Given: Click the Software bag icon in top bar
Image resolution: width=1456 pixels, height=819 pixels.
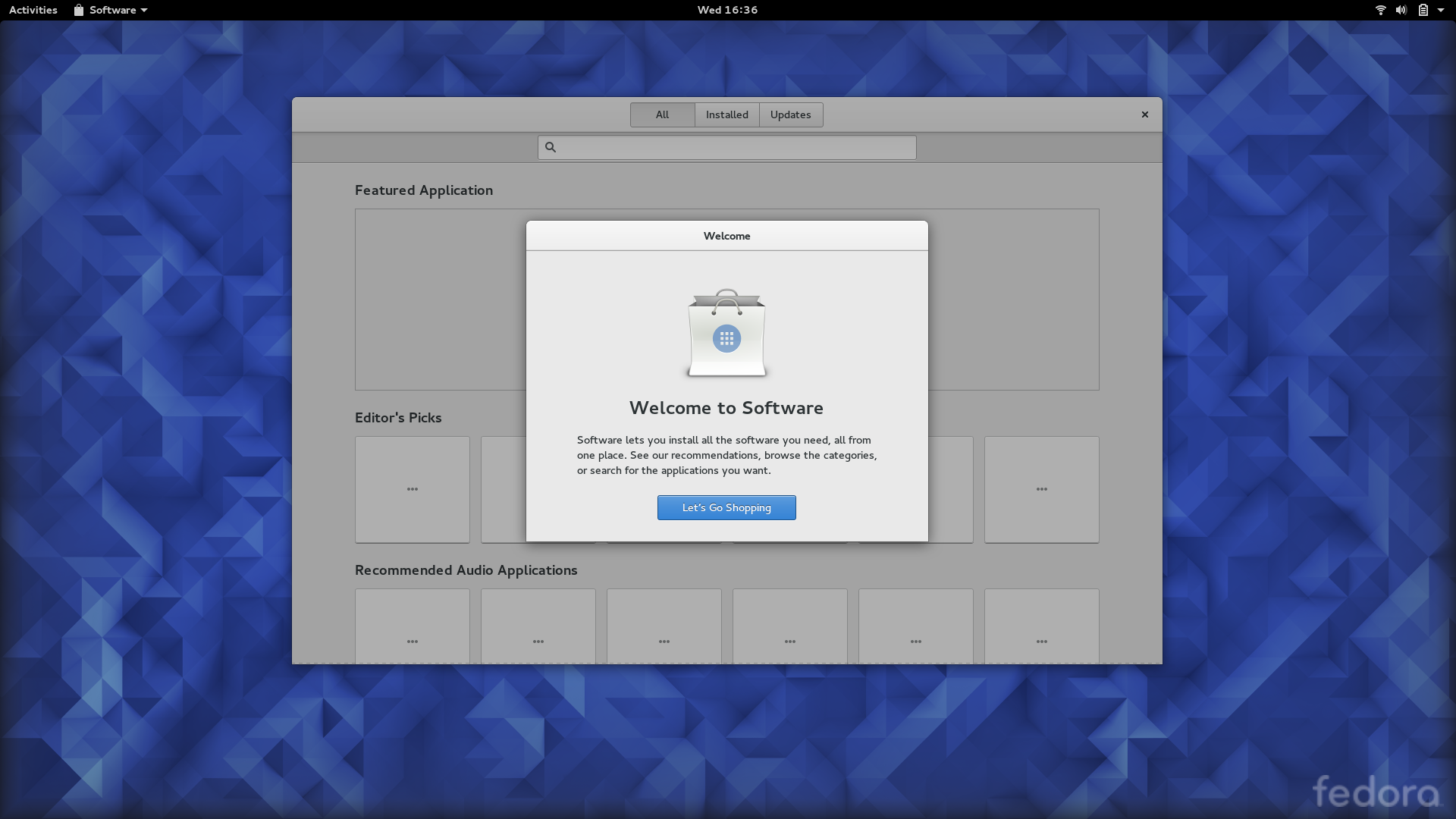Looking at the screenshot, I should coord(79,10).
